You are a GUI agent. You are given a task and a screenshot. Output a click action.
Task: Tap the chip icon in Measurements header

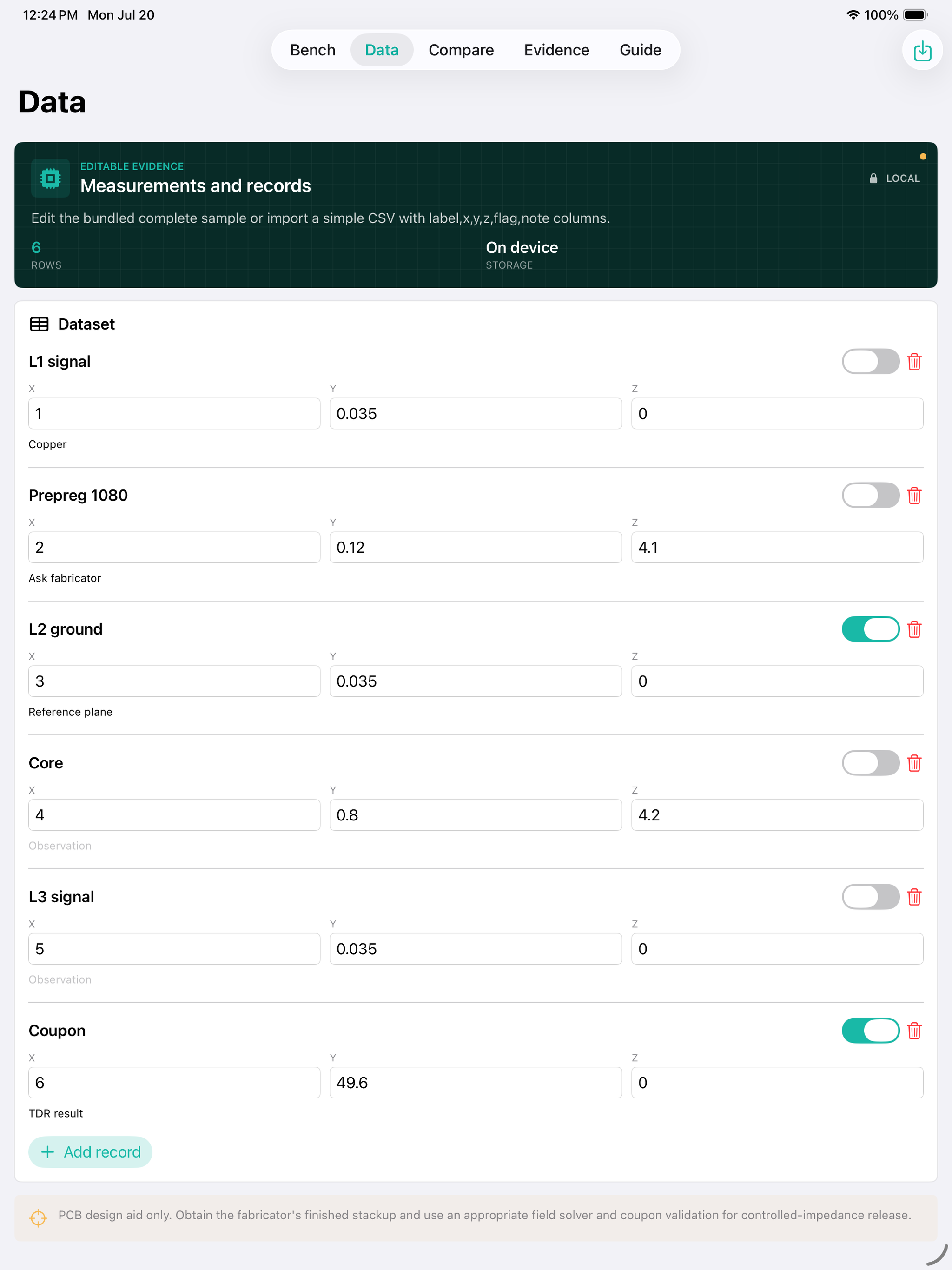click(51, 179)
